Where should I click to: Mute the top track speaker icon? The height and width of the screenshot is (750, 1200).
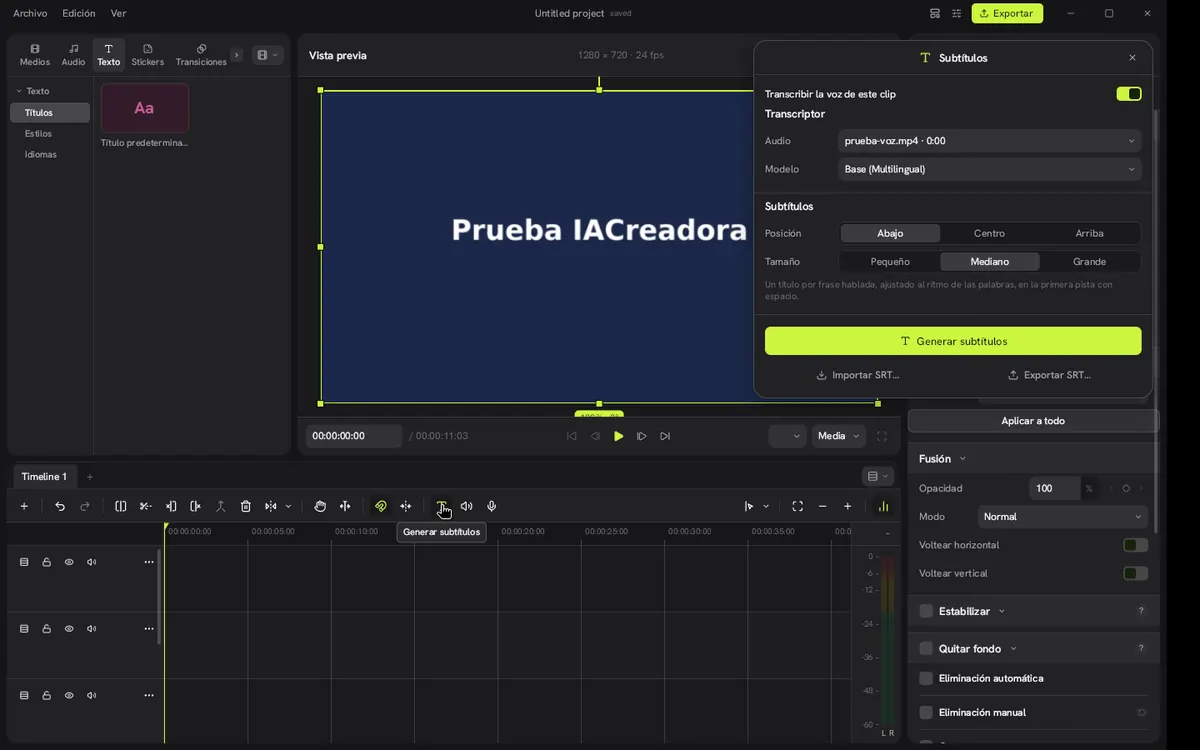[x=92, y=562]
